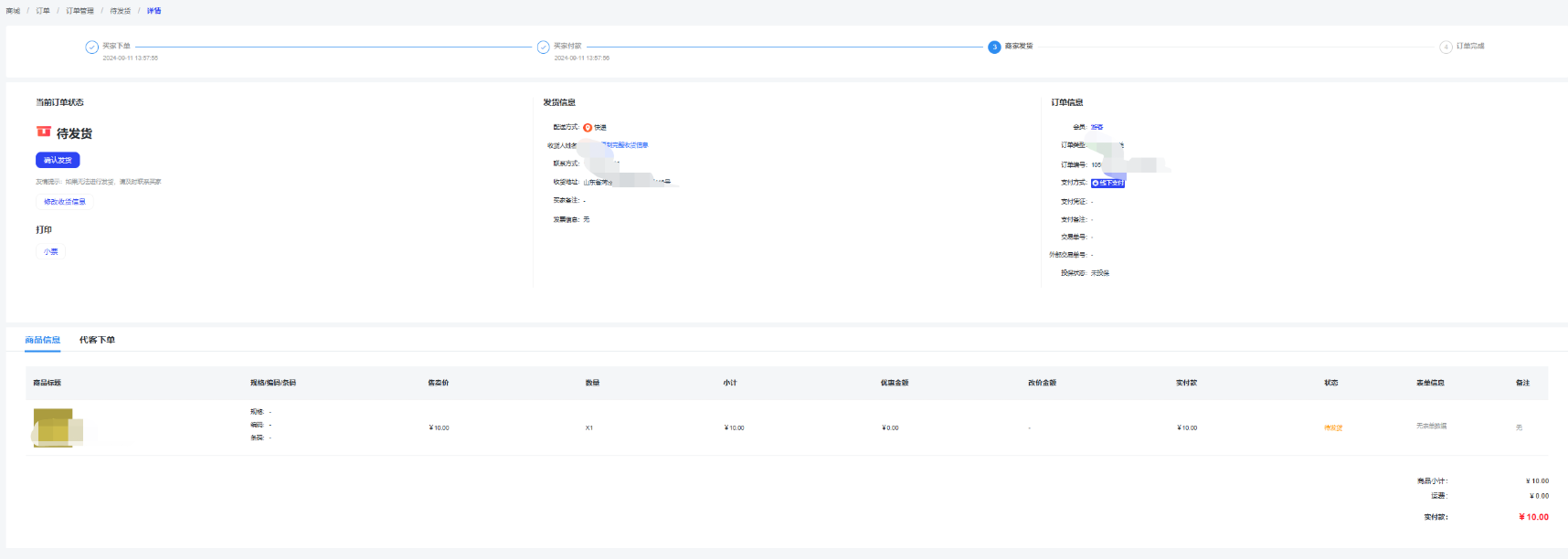Go to 商城 in the breadcrumb
This screenshot has width=1568, height=559.
pos(13,11)
